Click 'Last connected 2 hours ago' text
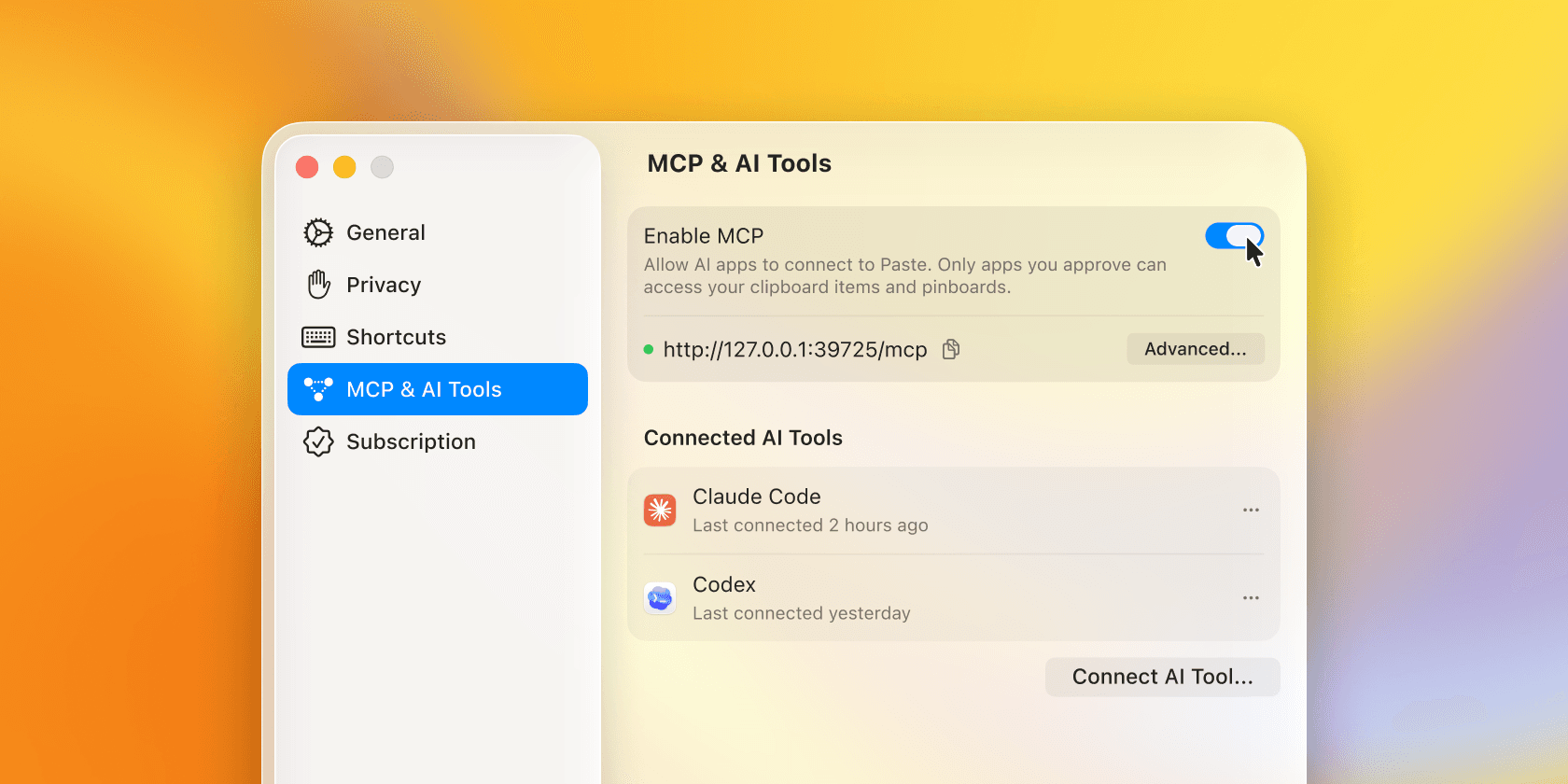The height and width of the screenshot is (784, 1568). pyautogui.click(x=810, y=525)
